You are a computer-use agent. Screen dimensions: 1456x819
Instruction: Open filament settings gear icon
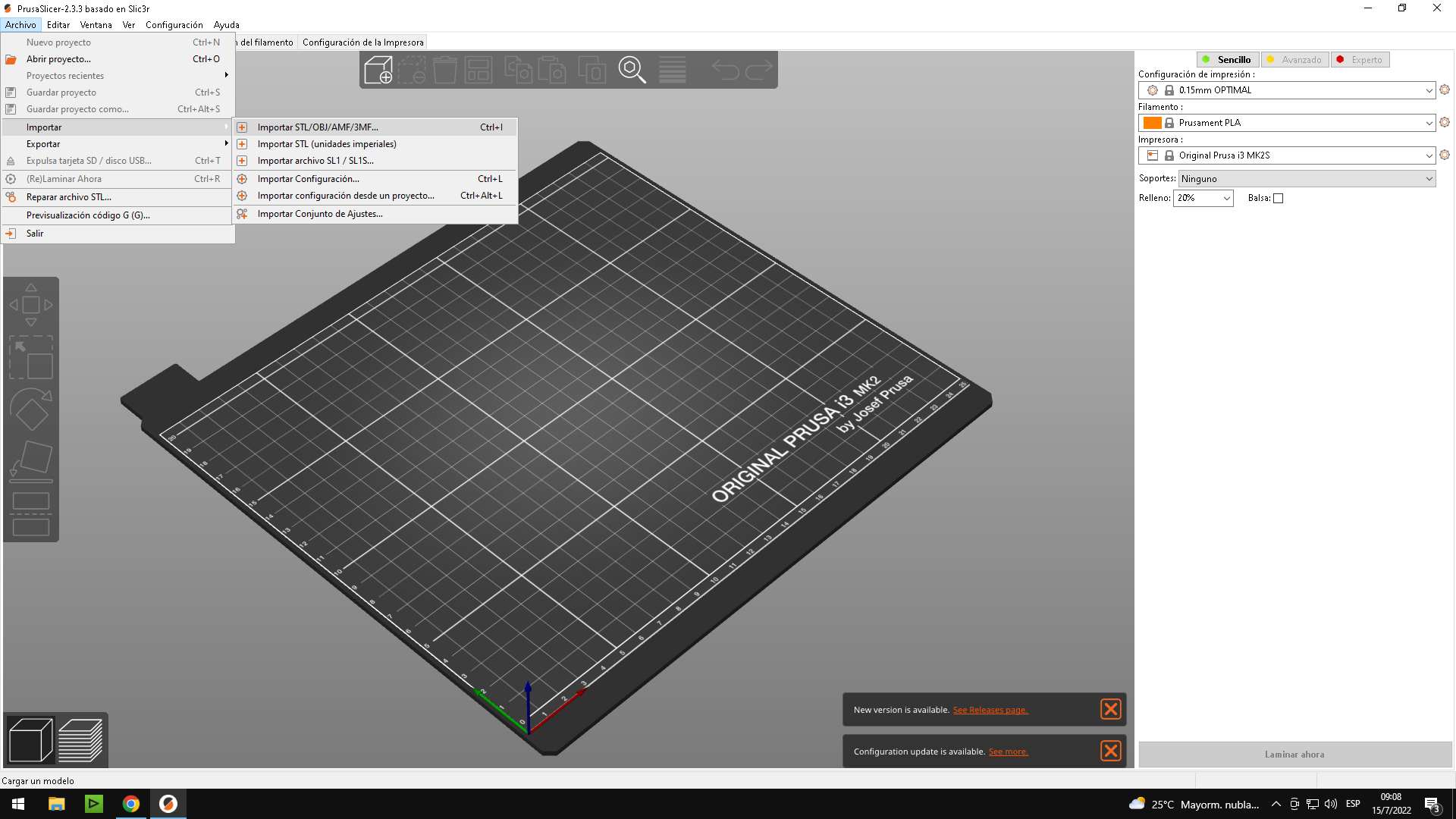[1445, 122]
